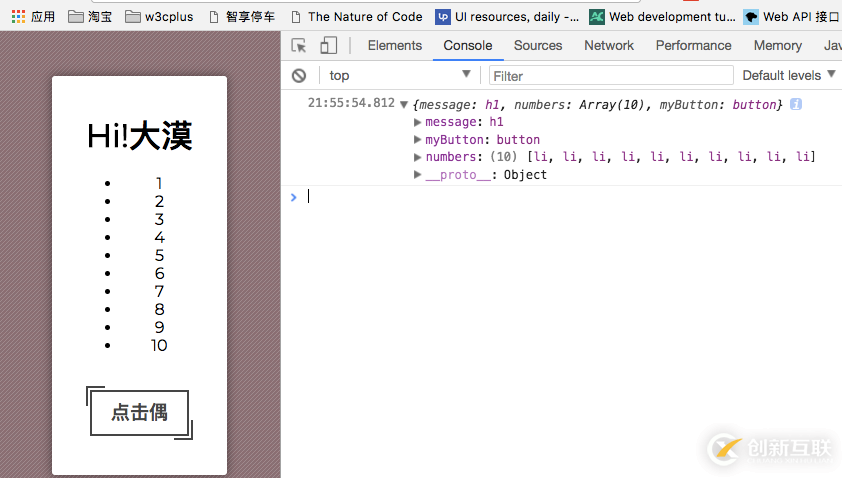The width and height of the screenshot is (842, 478).
Task: Clear console with the ban icon
Action: 299,76
